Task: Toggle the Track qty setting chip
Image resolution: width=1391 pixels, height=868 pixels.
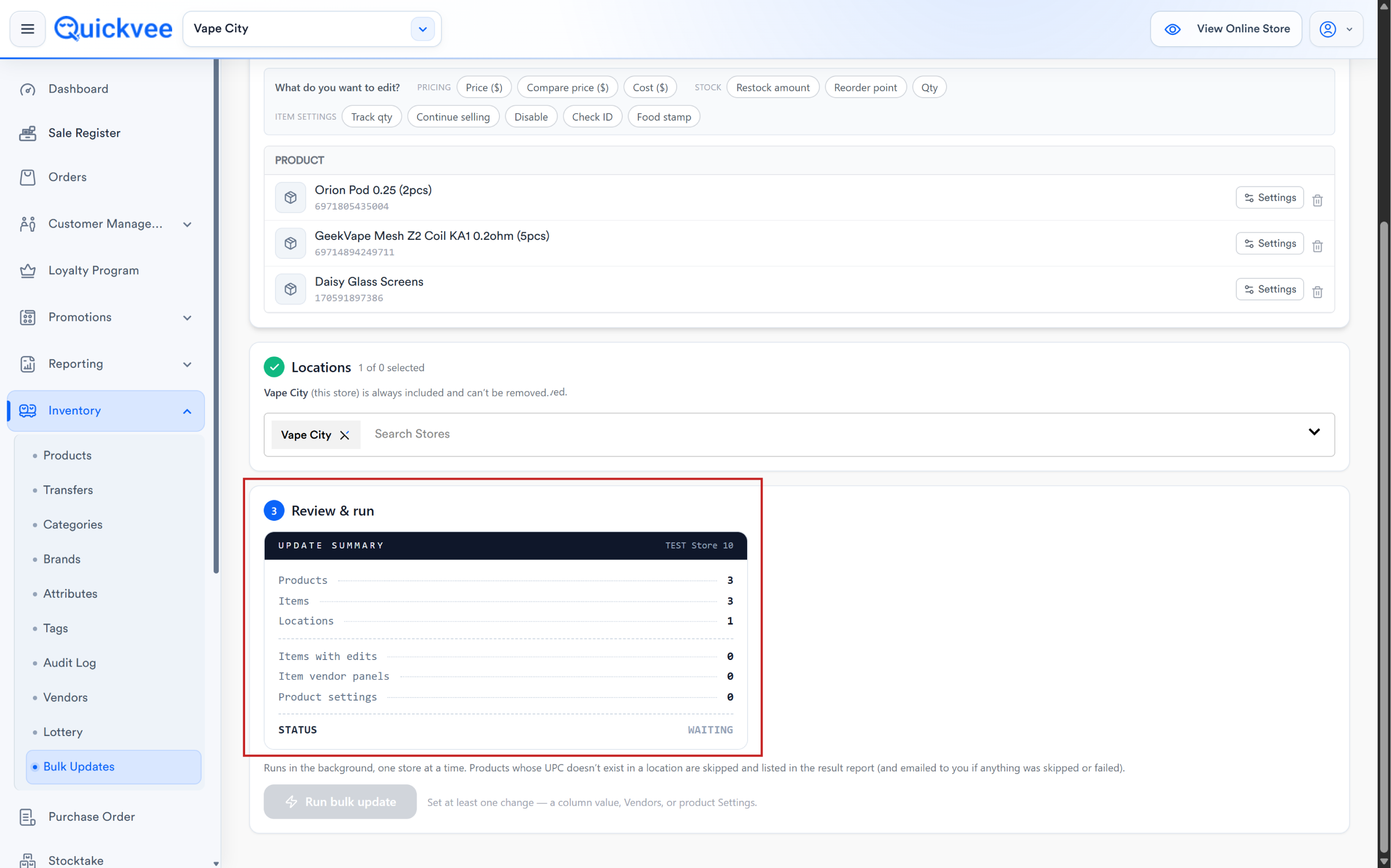Action: click(x=372, y=117)
